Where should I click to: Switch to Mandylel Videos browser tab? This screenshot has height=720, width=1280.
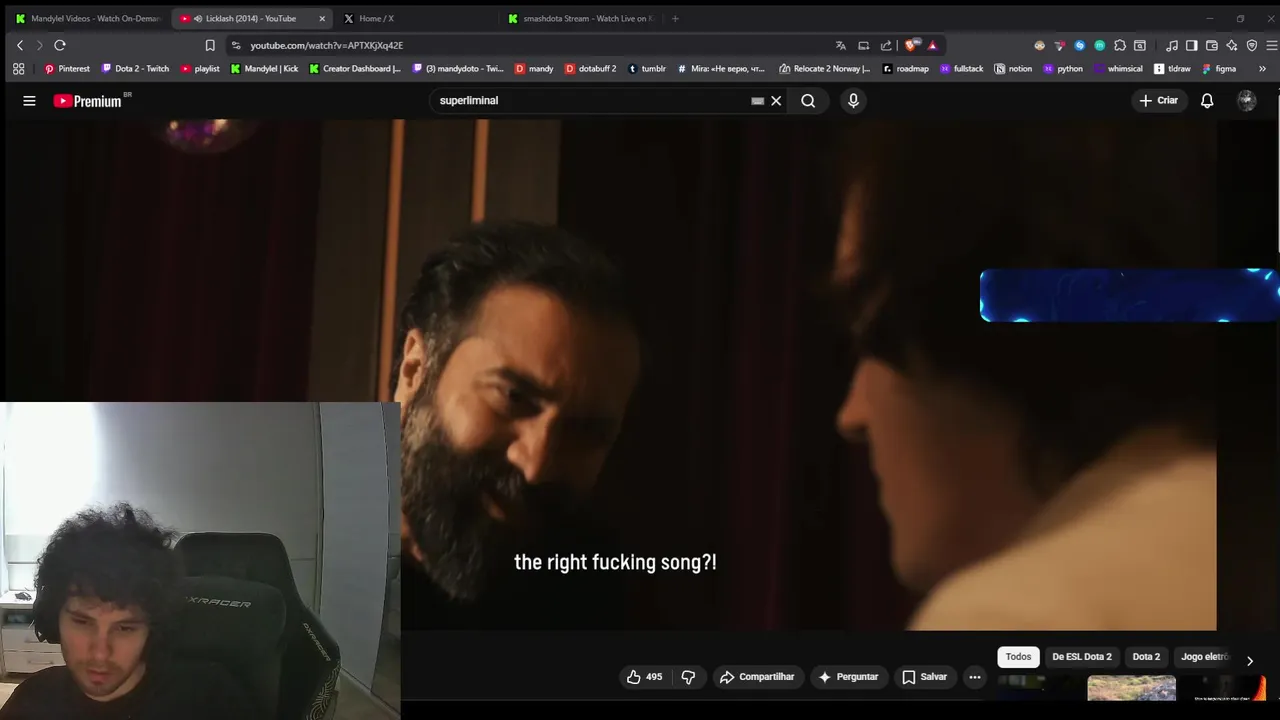point(88,18)
